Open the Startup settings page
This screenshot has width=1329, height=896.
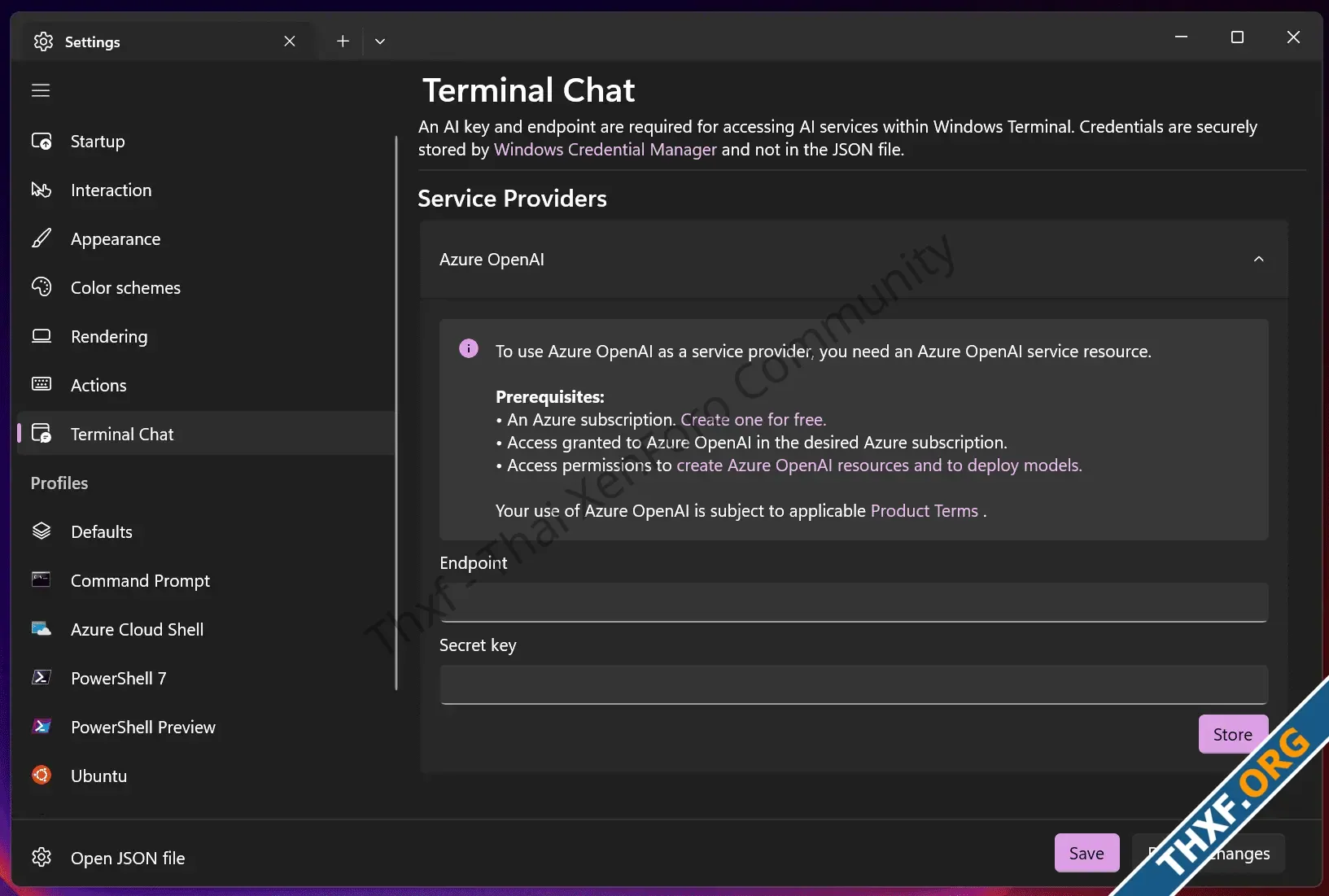(x=206, y=142)
